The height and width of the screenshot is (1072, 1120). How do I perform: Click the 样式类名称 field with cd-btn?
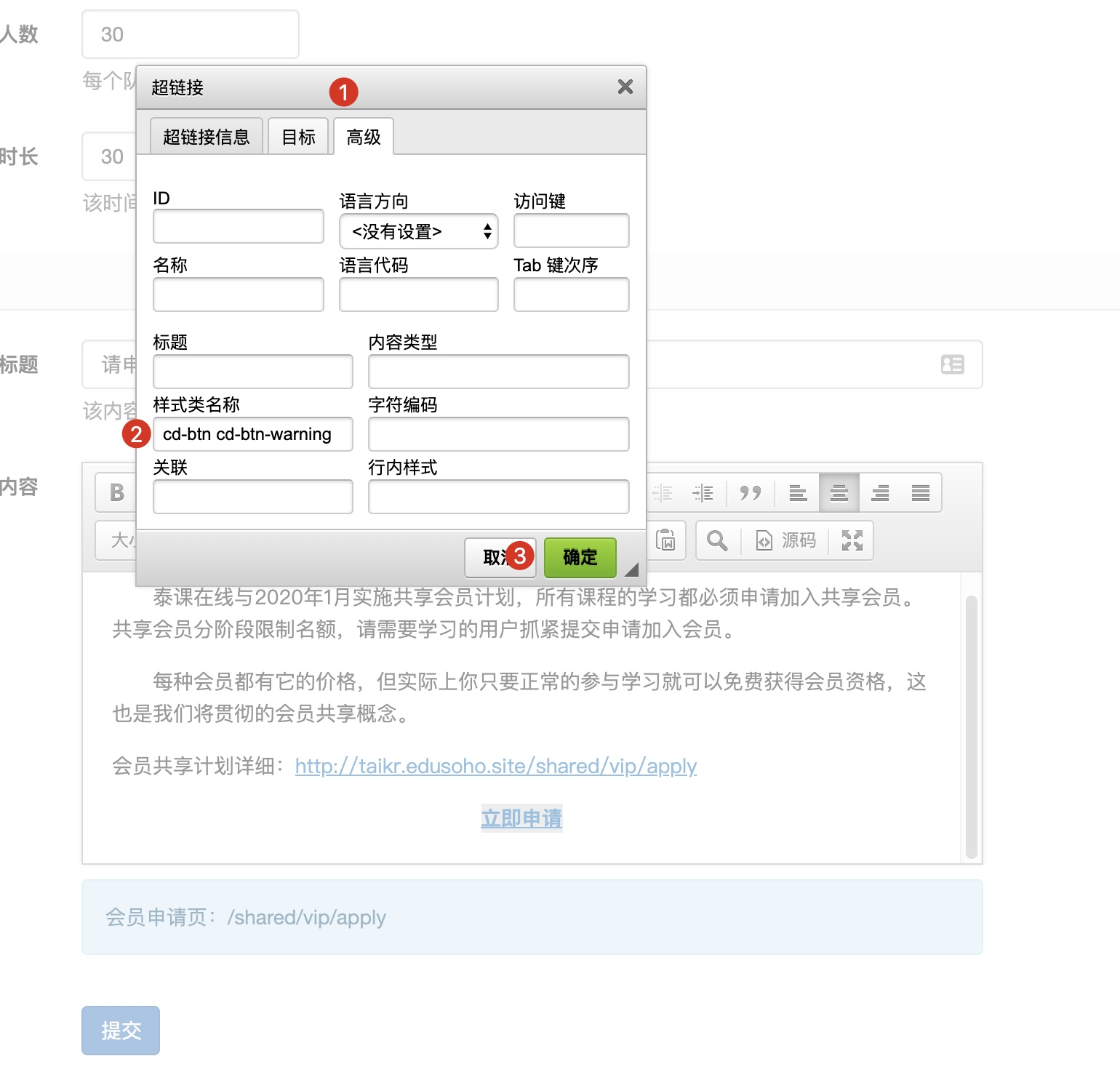(x=253, y=434)
